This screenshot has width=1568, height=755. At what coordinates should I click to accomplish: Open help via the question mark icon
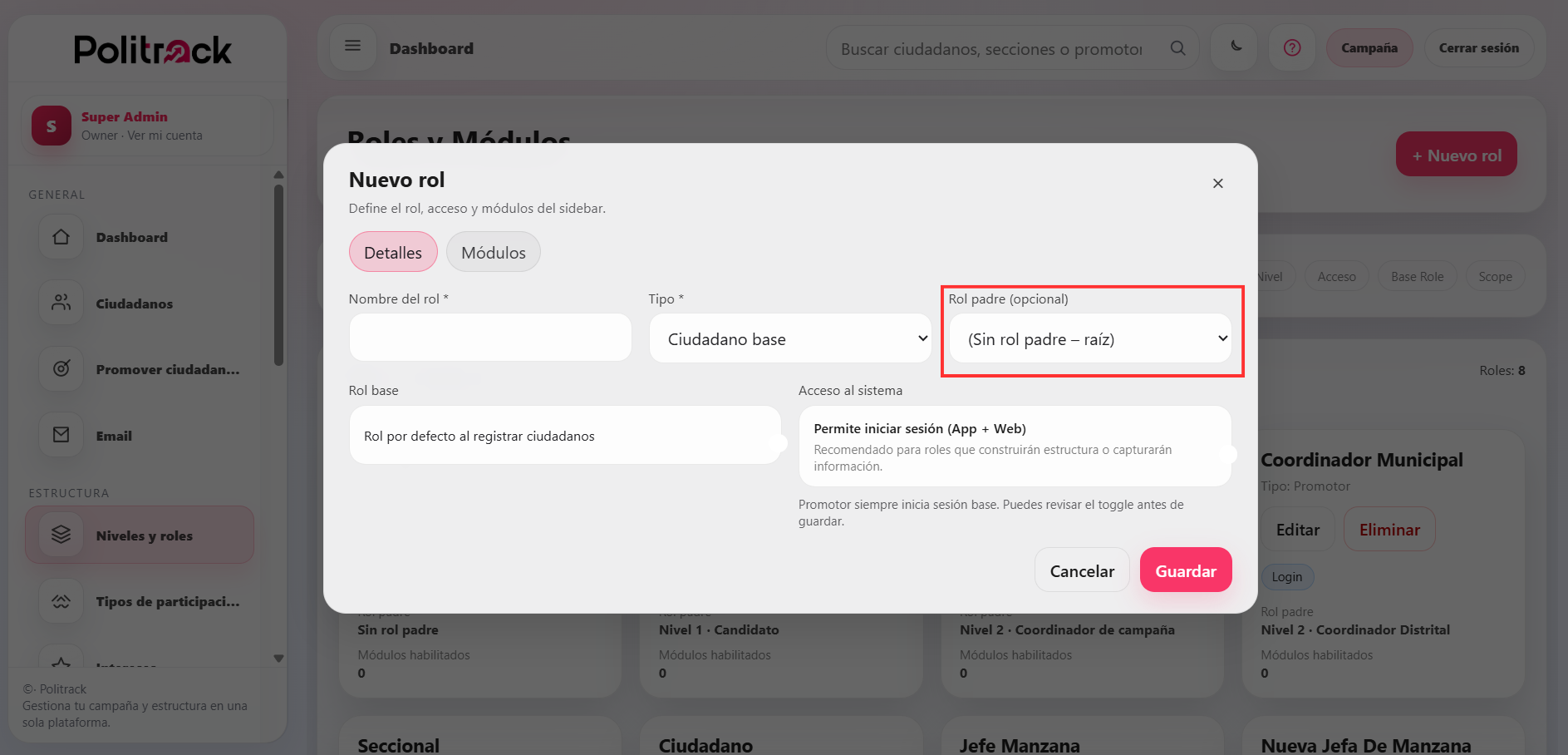1291,47
